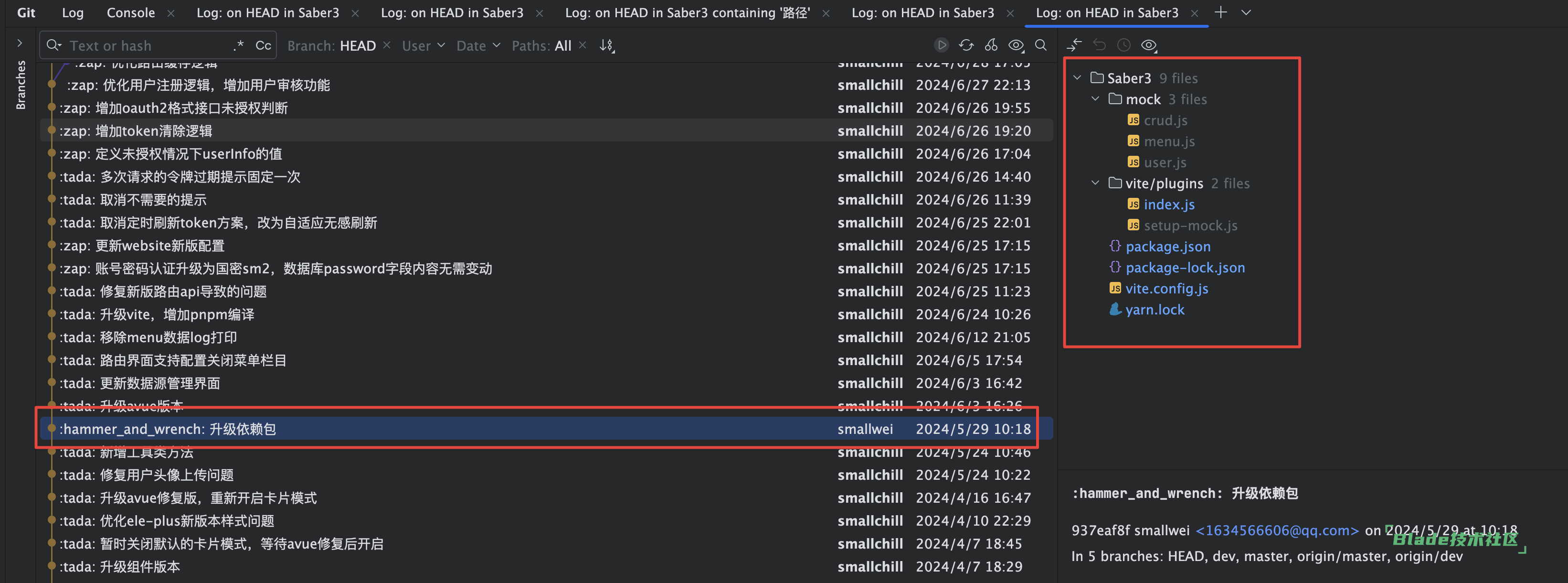The height and width of the screenshot is (583, 1568).
Task: Select commit '增加oauth2格式接口未授权判断'
Action: [547, 108]
